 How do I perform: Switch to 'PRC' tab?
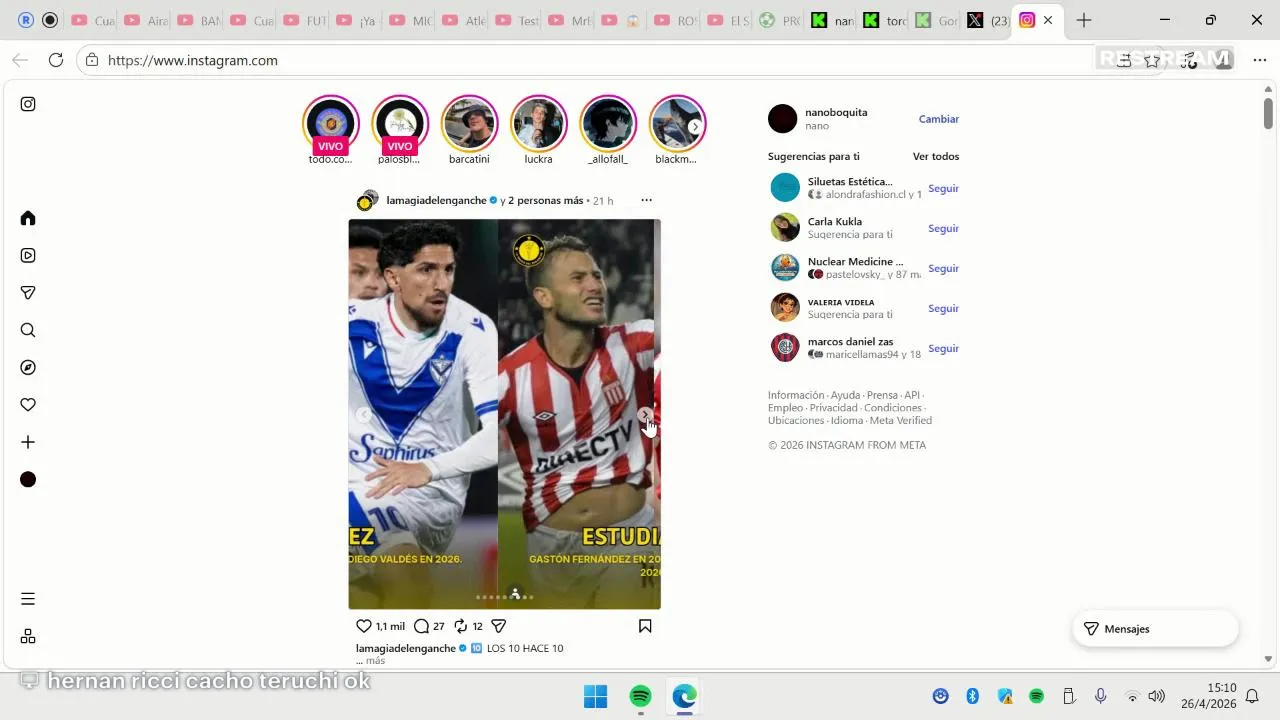click(779, 20)
